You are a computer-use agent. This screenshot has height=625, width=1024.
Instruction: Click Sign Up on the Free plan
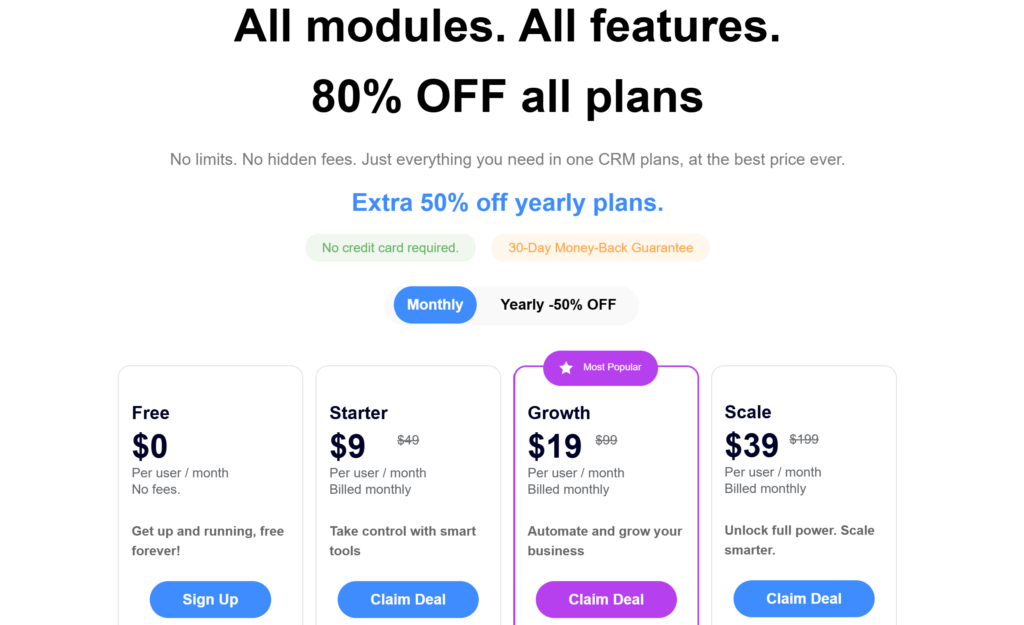(x=210, y=599)
